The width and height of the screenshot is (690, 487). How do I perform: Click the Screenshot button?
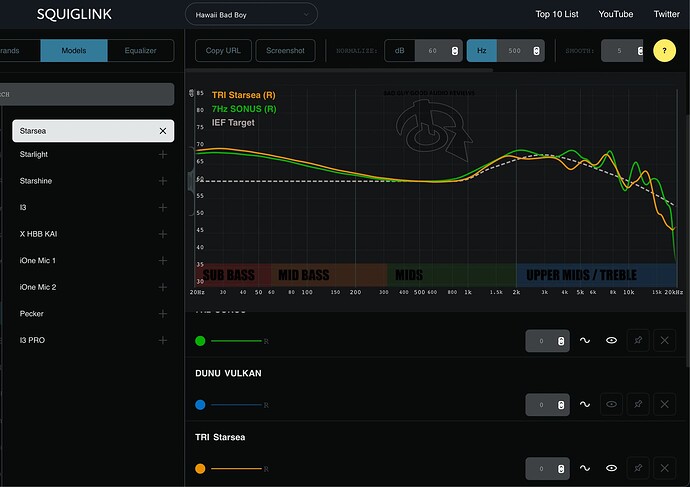coord(285,51)
